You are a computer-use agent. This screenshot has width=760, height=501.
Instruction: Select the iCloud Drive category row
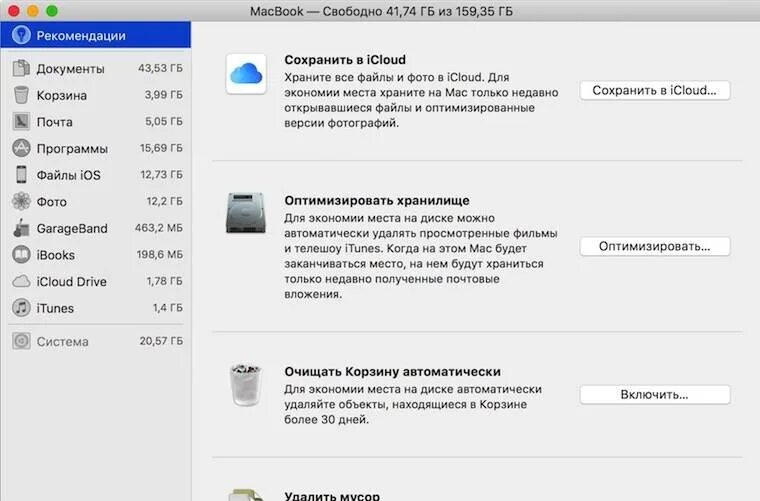point(96,281)
